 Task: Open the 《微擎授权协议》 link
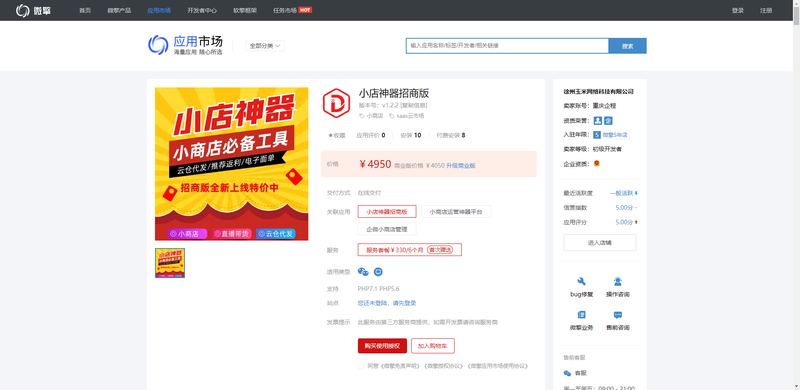pyautogui.click(x=443, y=366)
